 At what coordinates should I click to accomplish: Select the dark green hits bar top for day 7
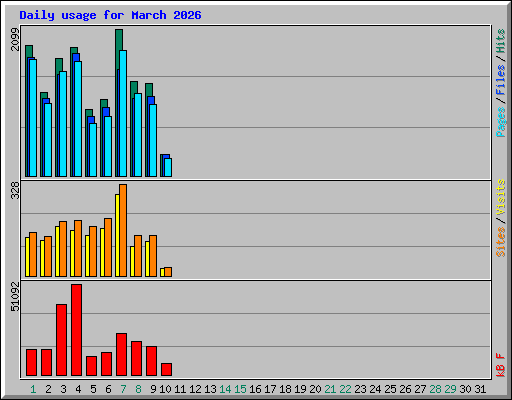pos(119,39)
